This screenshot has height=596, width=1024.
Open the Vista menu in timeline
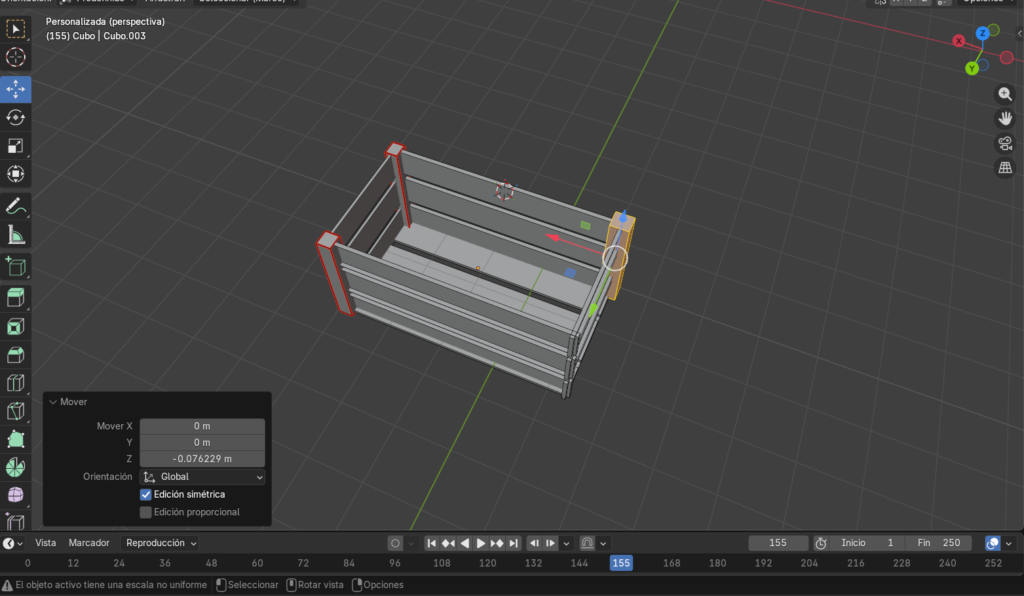(x=46, y=543)
